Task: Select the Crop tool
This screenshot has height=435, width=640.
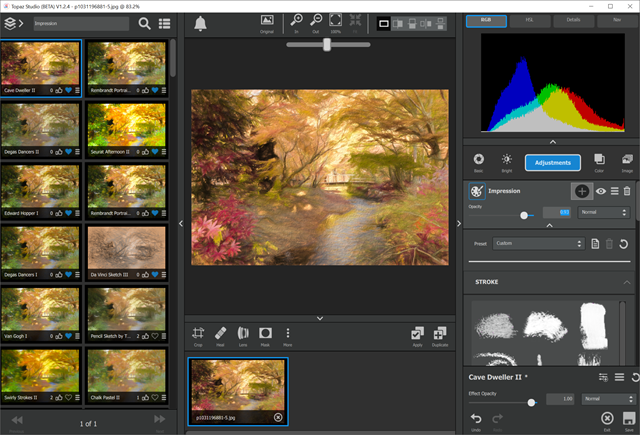Action: point(198,337)
